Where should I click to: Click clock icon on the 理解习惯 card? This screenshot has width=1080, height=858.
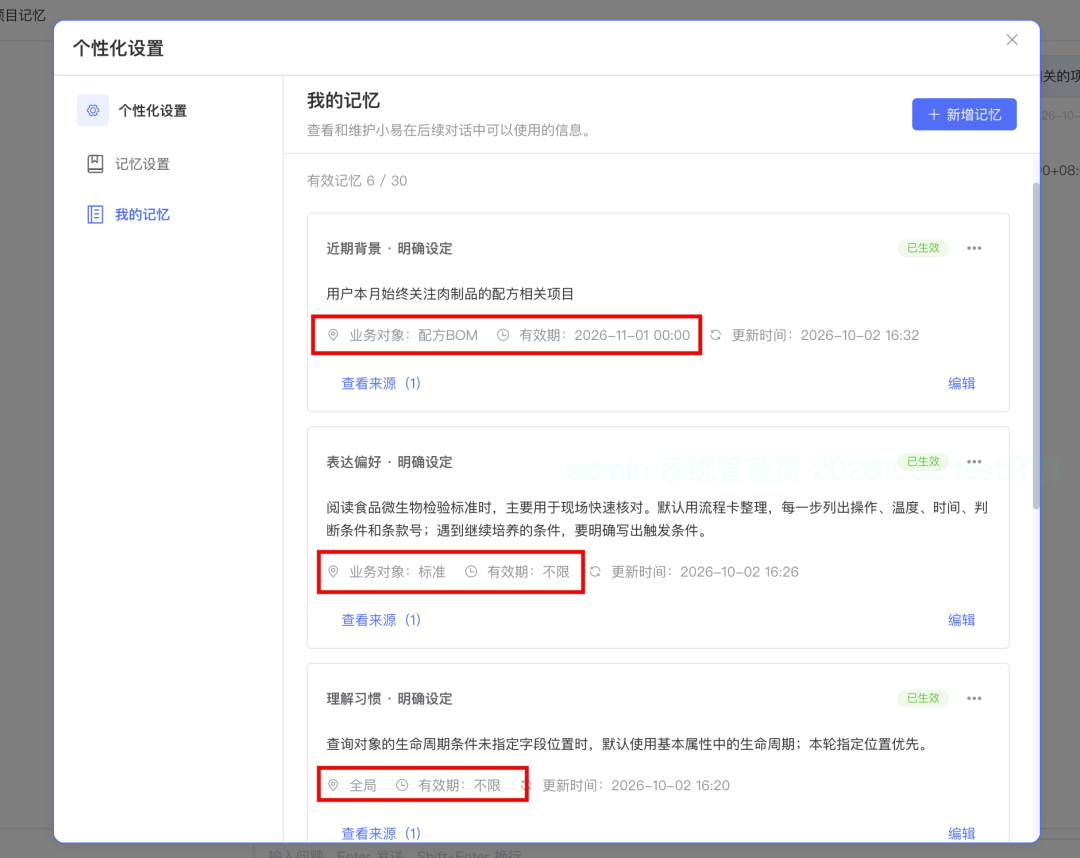click(402, 785)
